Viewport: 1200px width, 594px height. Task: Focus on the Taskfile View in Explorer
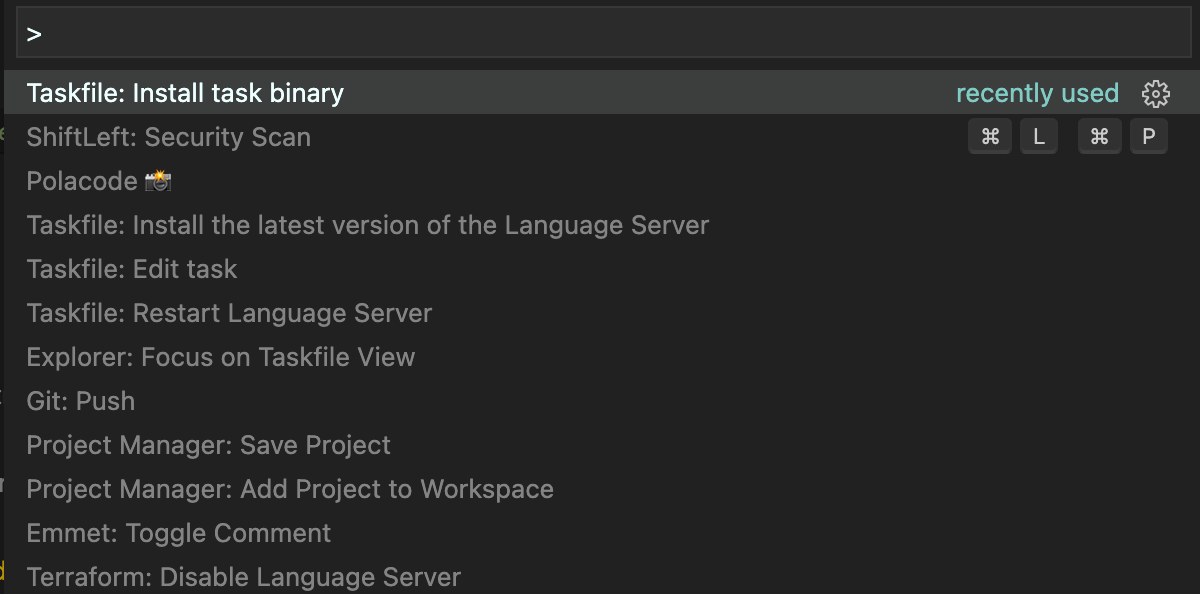pos(220,357)
